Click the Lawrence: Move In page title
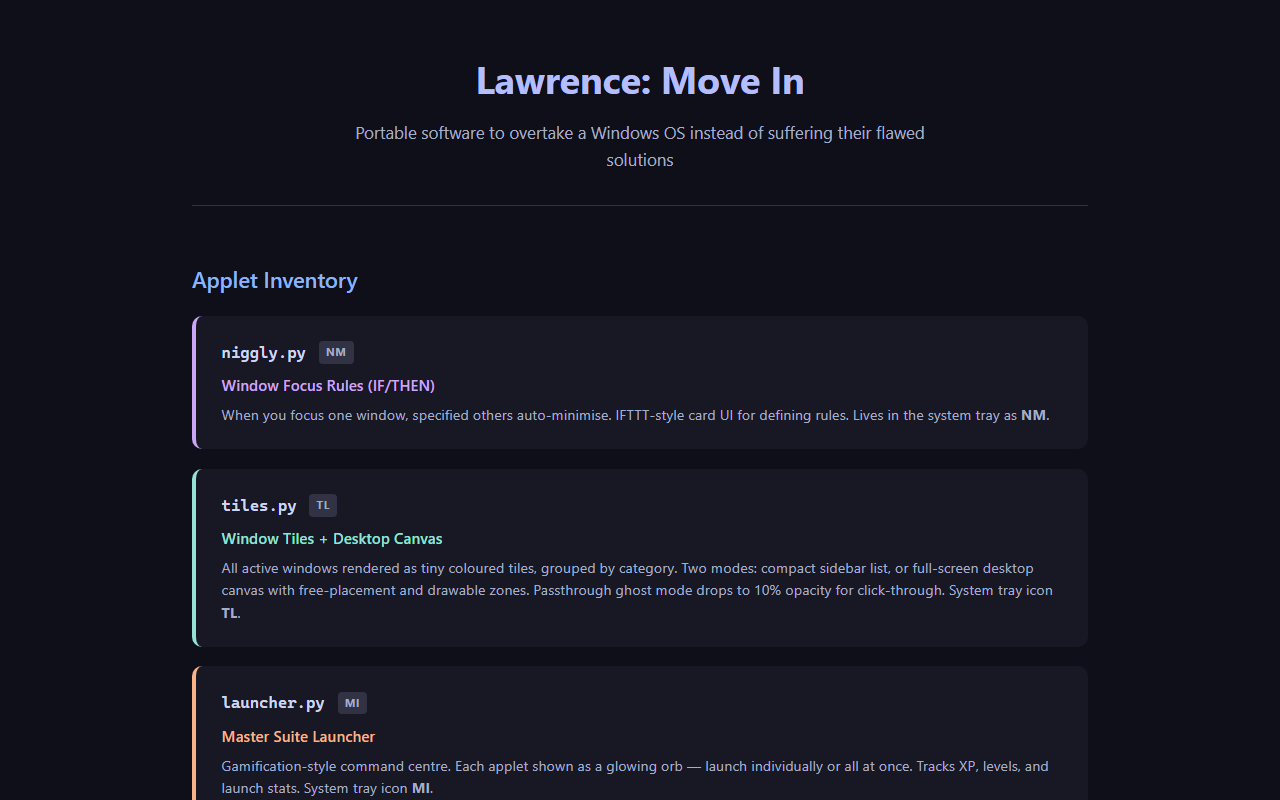The image size is (1280, 800). click(x=640, y=81)
